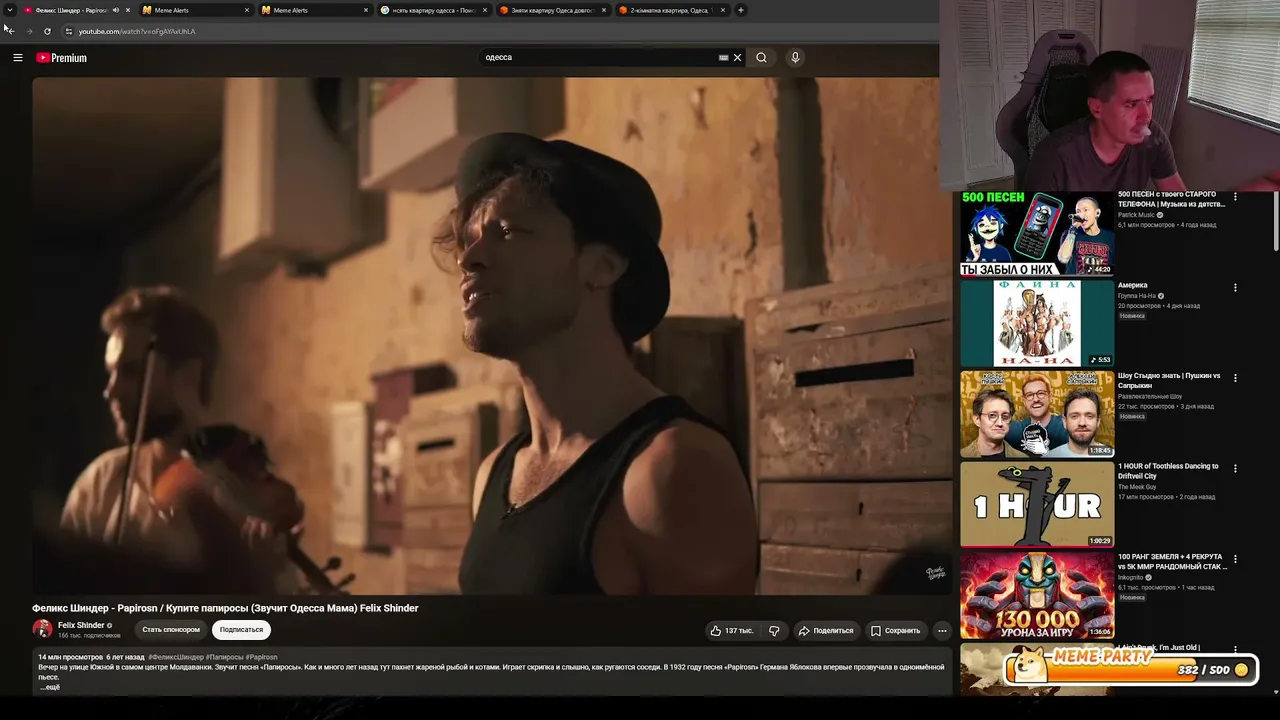Screen dimensions: 1280x720
Task: Start voice search with microphone
Action: click(x=795, y=58)
